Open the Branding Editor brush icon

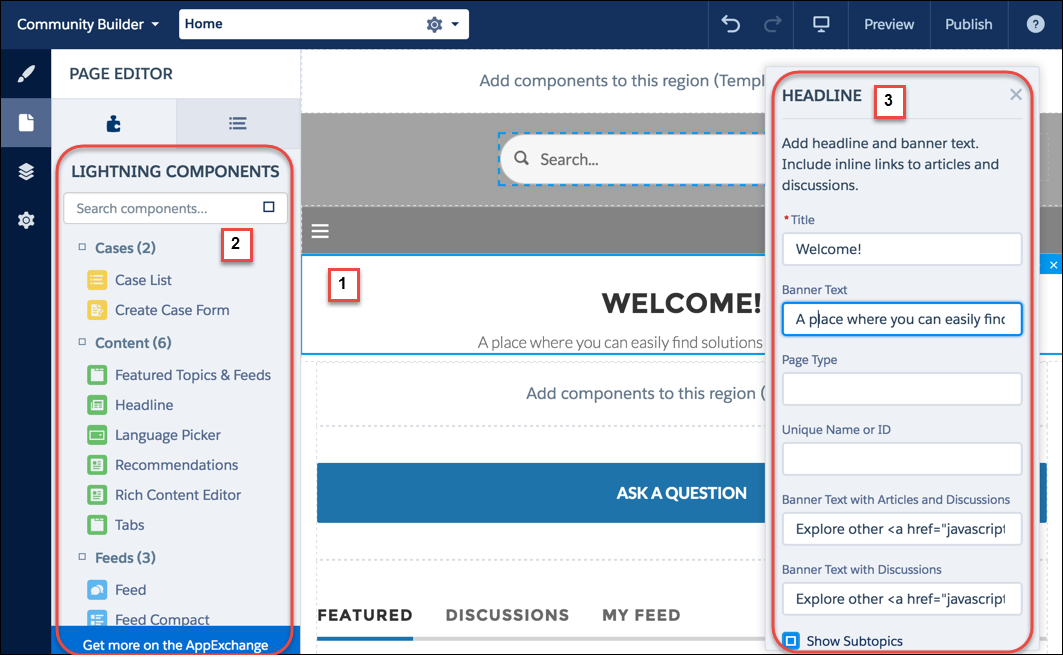pyautogui.click(x=26, y=74)
